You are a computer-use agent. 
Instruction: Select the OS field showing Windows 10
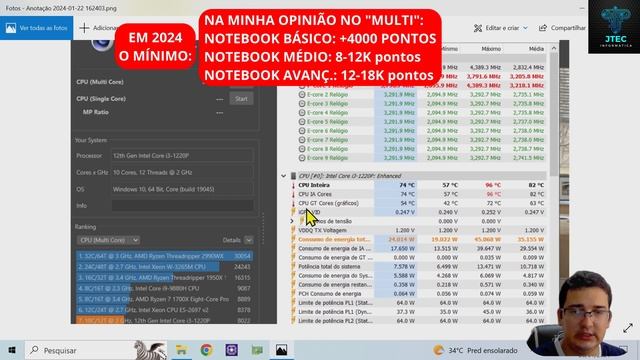[182, 189]
